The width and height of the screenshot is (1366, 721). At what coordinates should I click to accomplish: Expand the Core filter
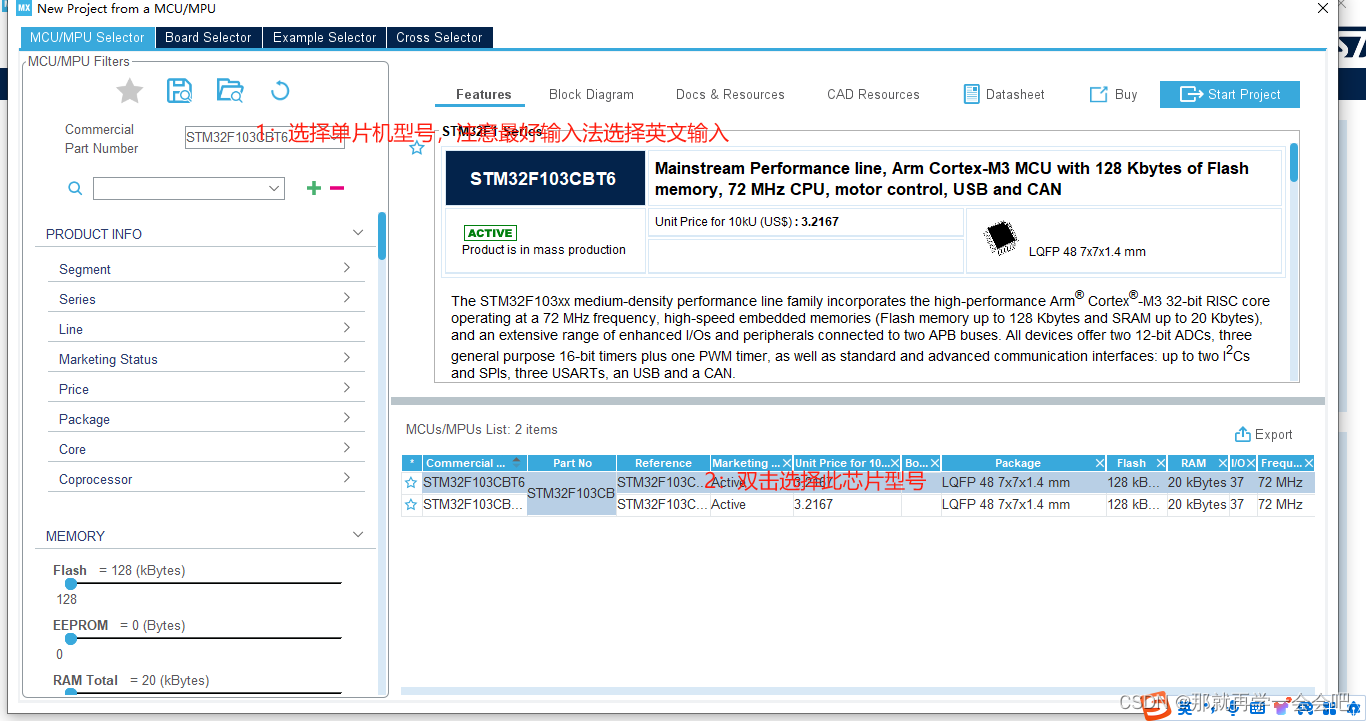coord(347,448)
